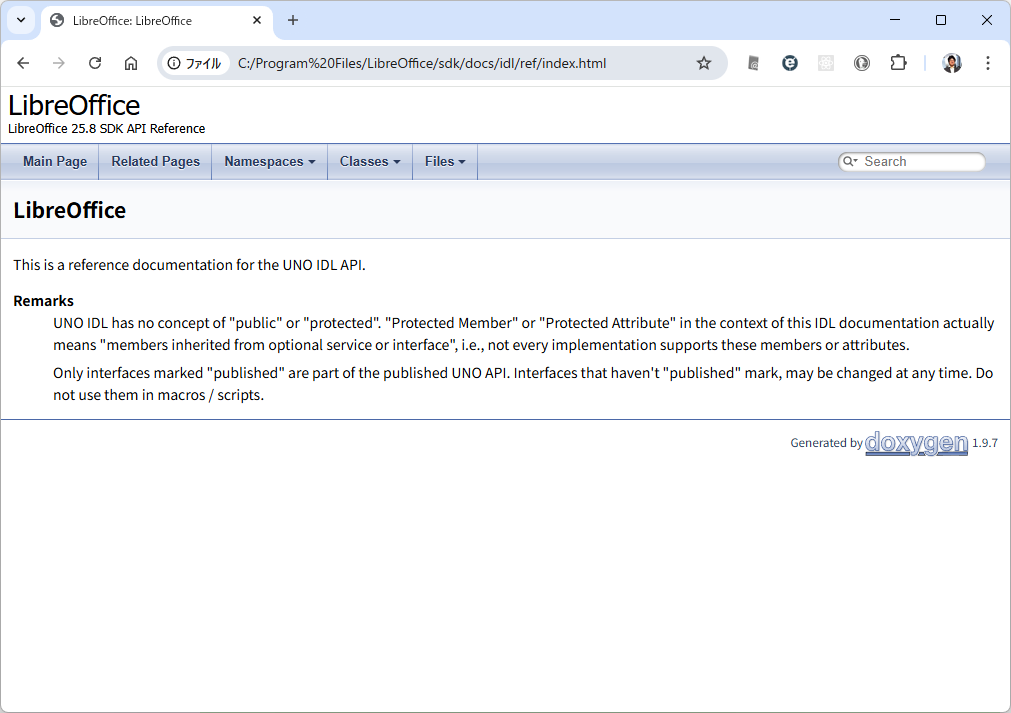The height and width of the screenshot is (713, 1011).
Task: Open Chrome's three-dot menu
Action: pyautogui.click(x=988, y=63)
